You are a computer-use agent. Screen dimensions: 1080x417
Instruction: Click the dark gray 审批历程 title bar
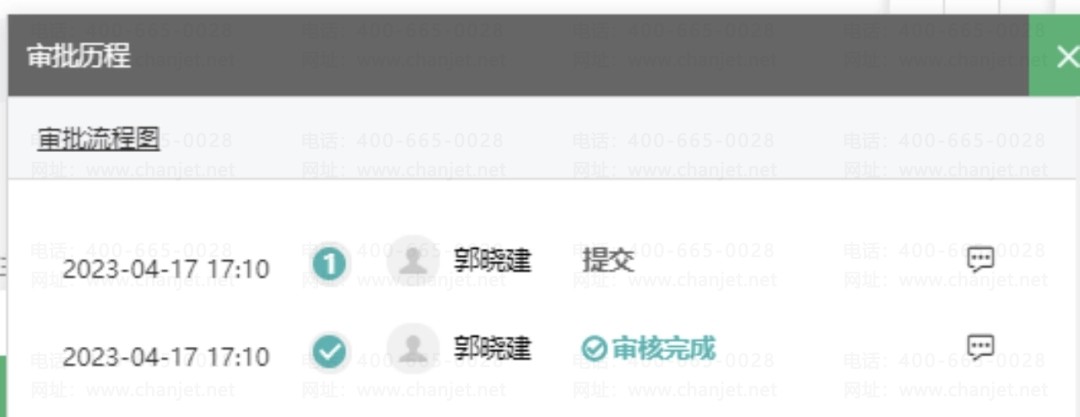[x=518, y=55]
